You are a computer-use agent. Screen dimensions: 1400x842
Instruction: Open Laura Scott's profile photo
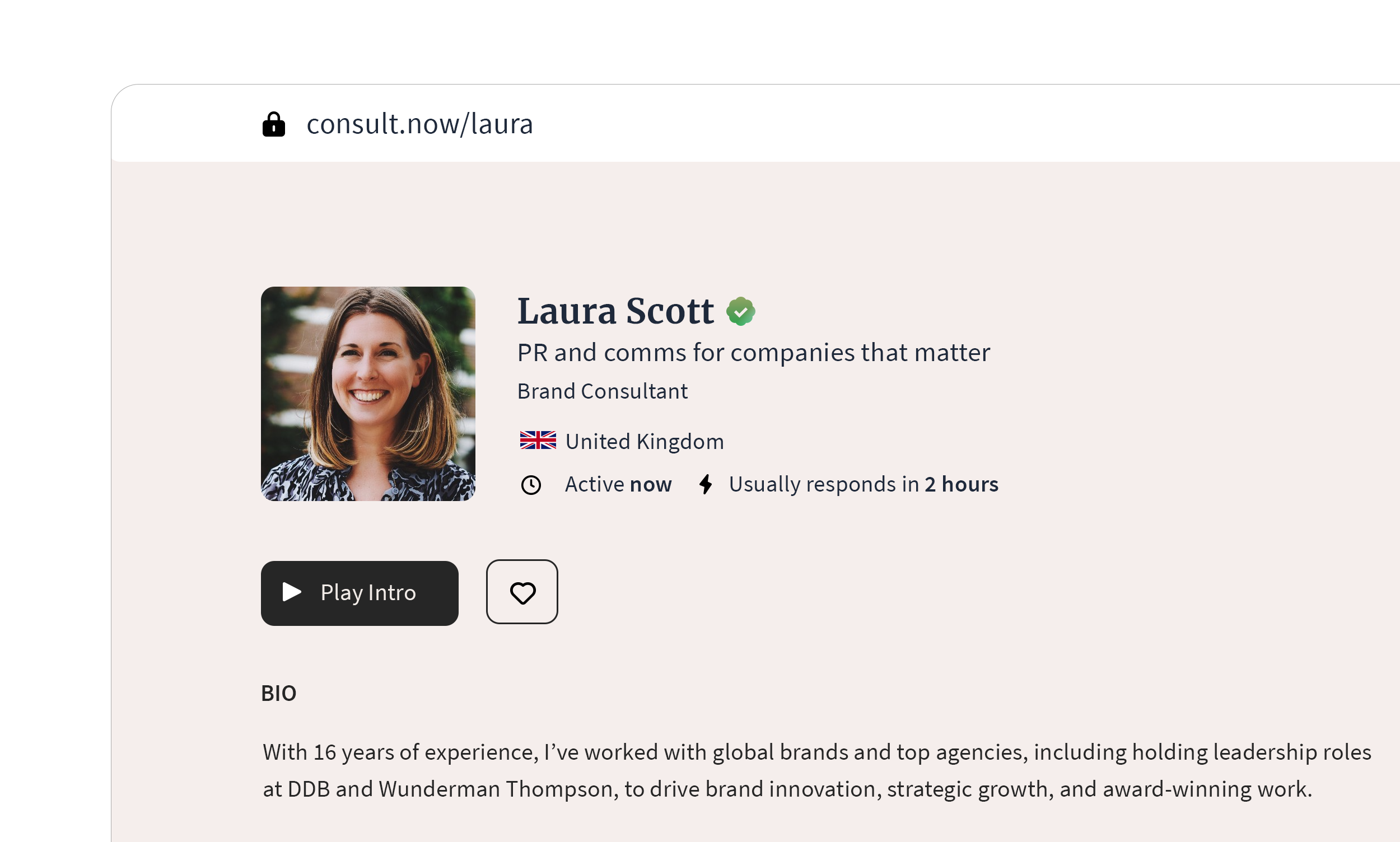(368, 394)
